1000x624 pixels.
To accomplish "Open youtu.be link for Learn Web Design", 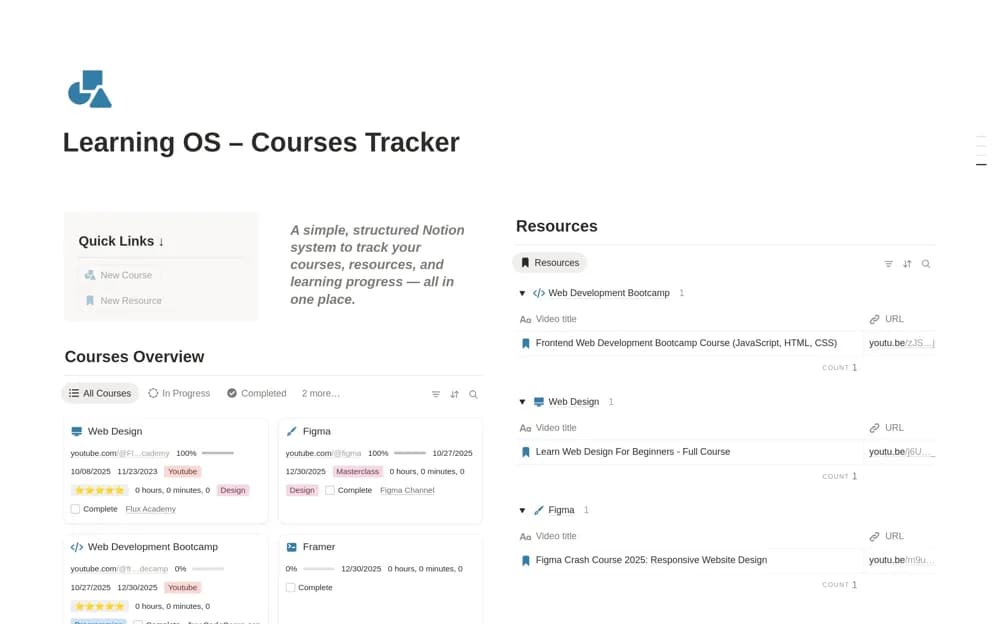I will click(901, 451).
